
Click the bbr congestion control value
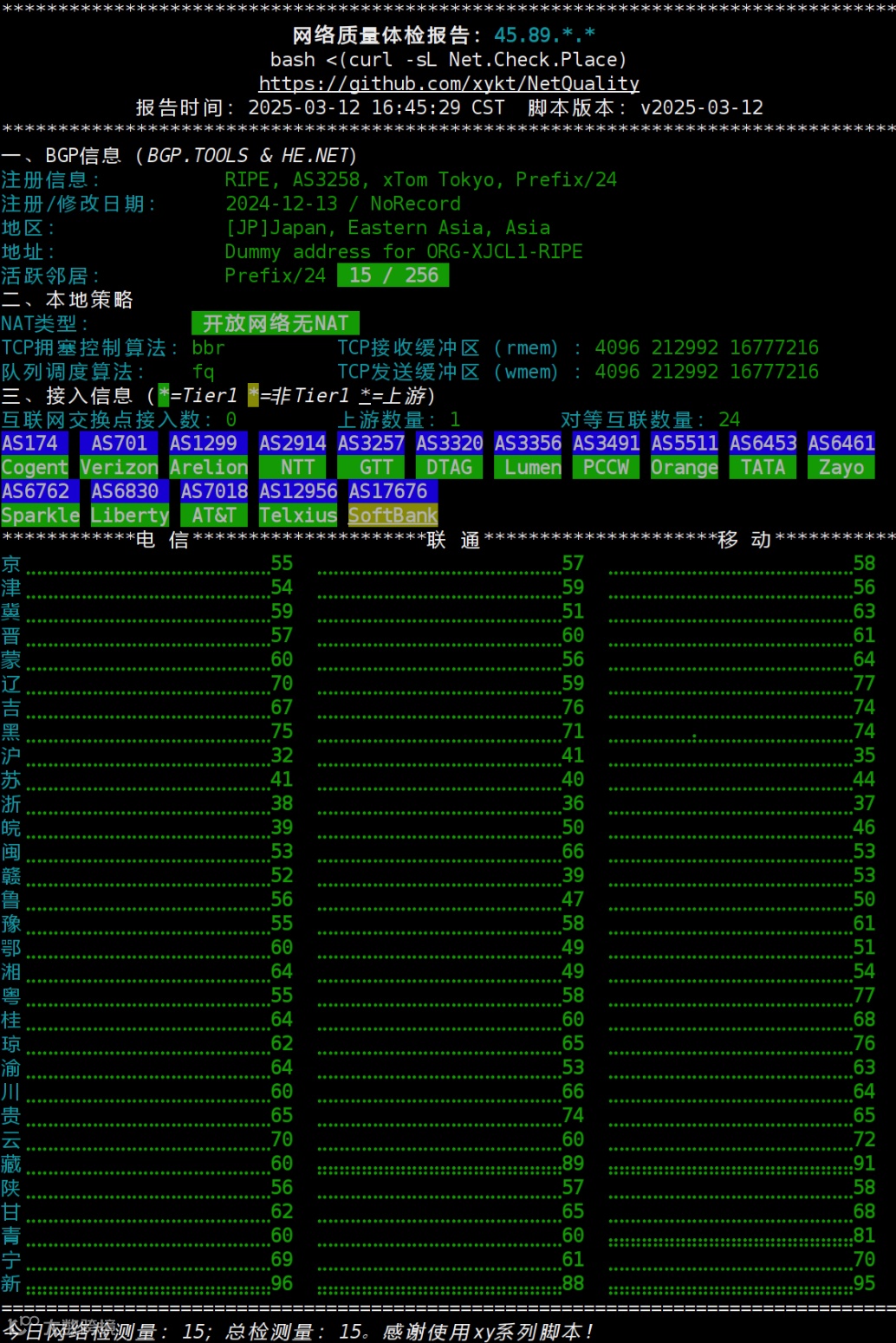pyautogui.click(x=208, y=347)
